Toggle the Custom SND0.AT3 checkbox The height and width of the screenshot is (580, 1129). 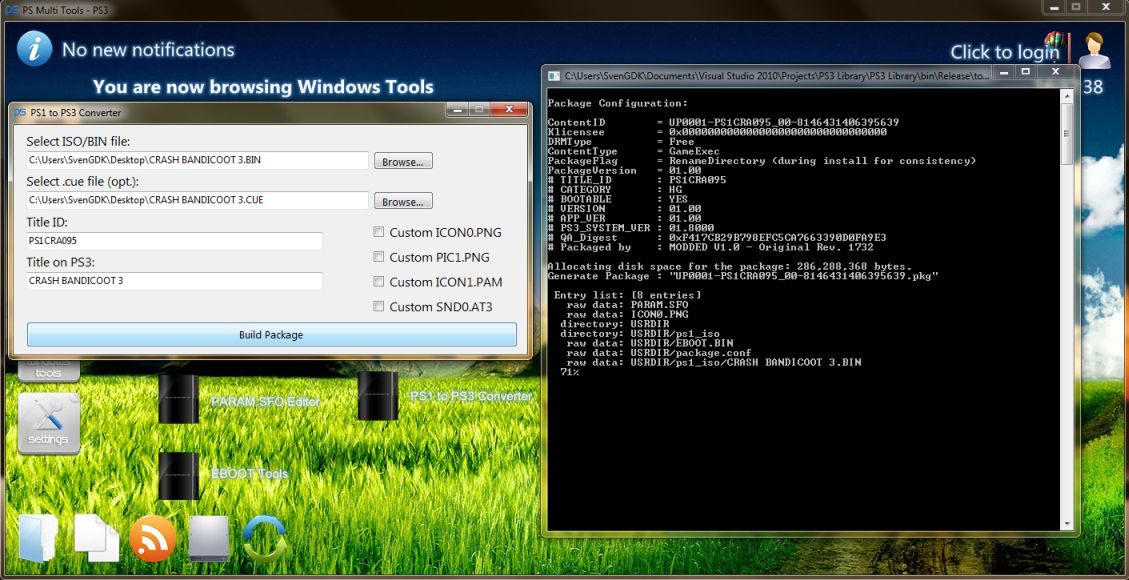[x=379, y=307]
